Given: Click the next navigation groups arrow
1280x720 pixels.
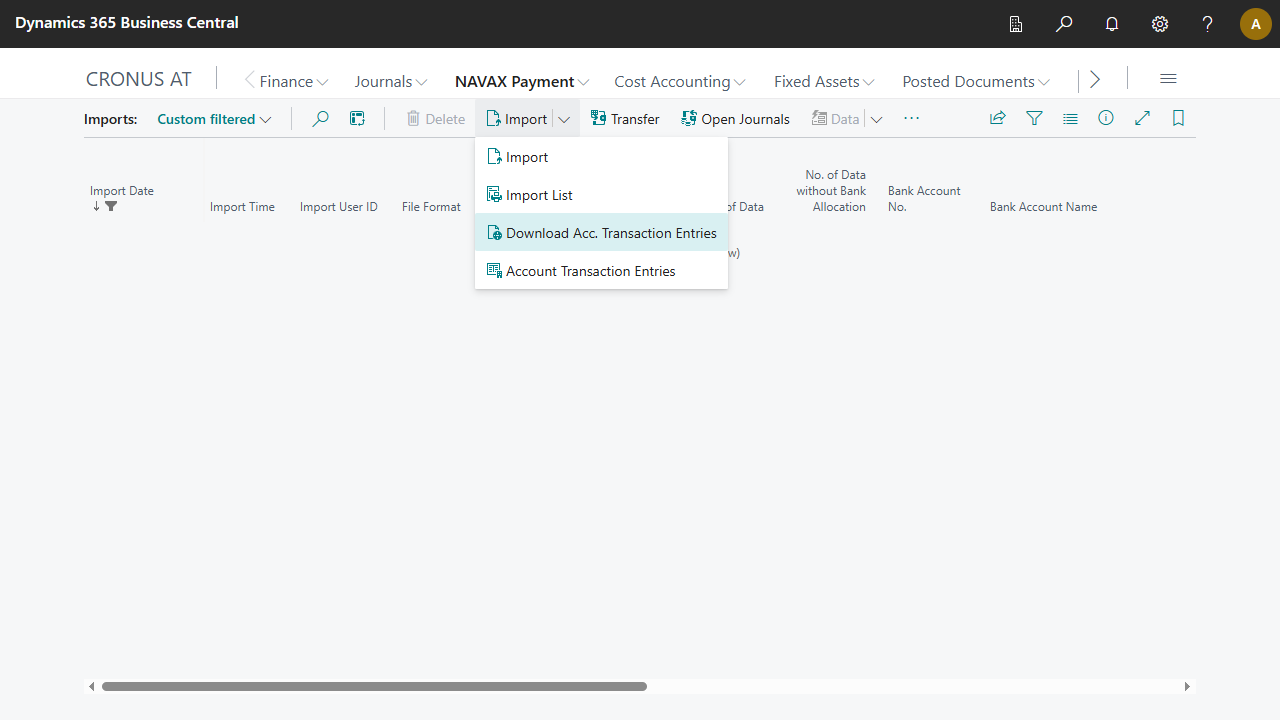Looking at the screenshot, I should tap(1095, 79).
